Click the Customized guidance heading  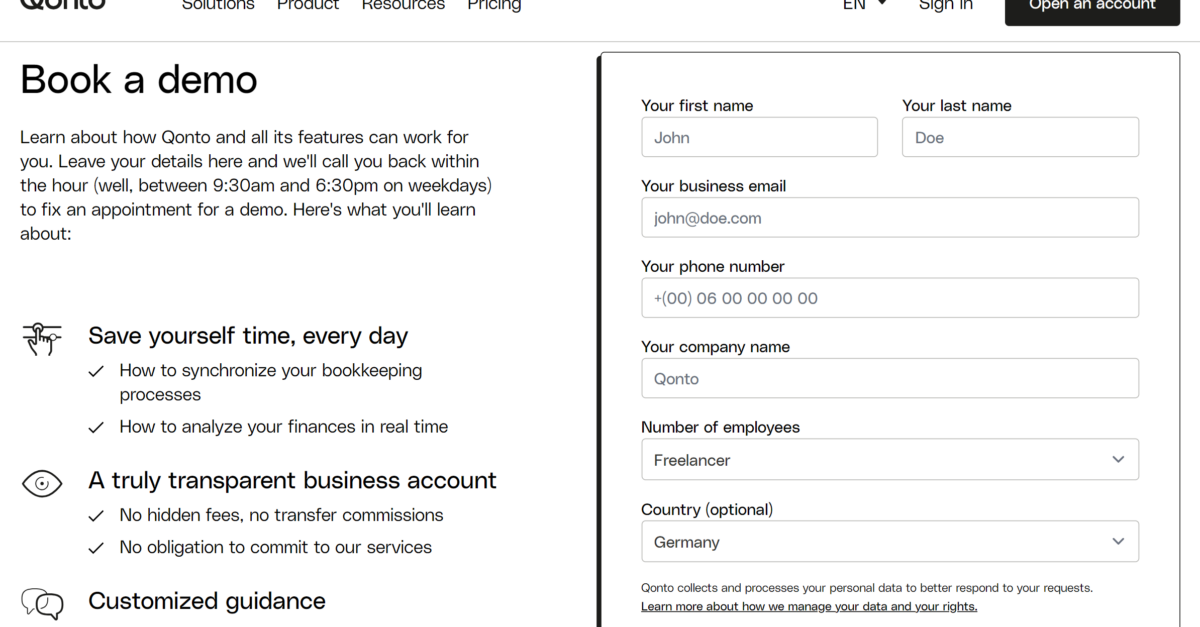(x=207, y=601)
